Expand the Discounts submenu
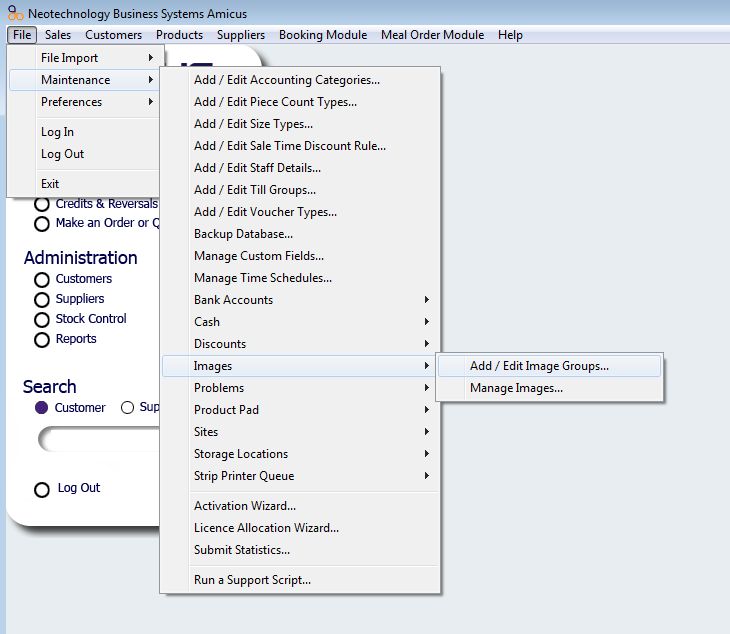 300,344
